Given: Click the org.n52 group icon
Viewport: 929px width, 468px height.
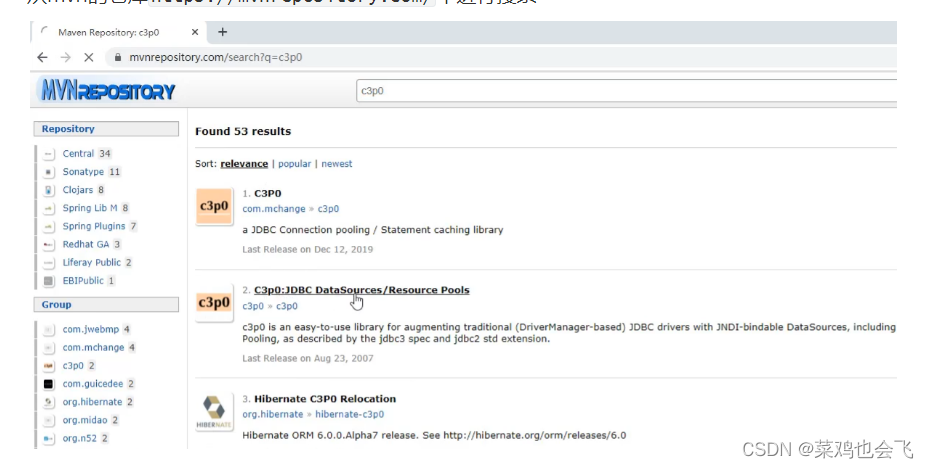Looking at the screenshot, I should coord(49,439).
